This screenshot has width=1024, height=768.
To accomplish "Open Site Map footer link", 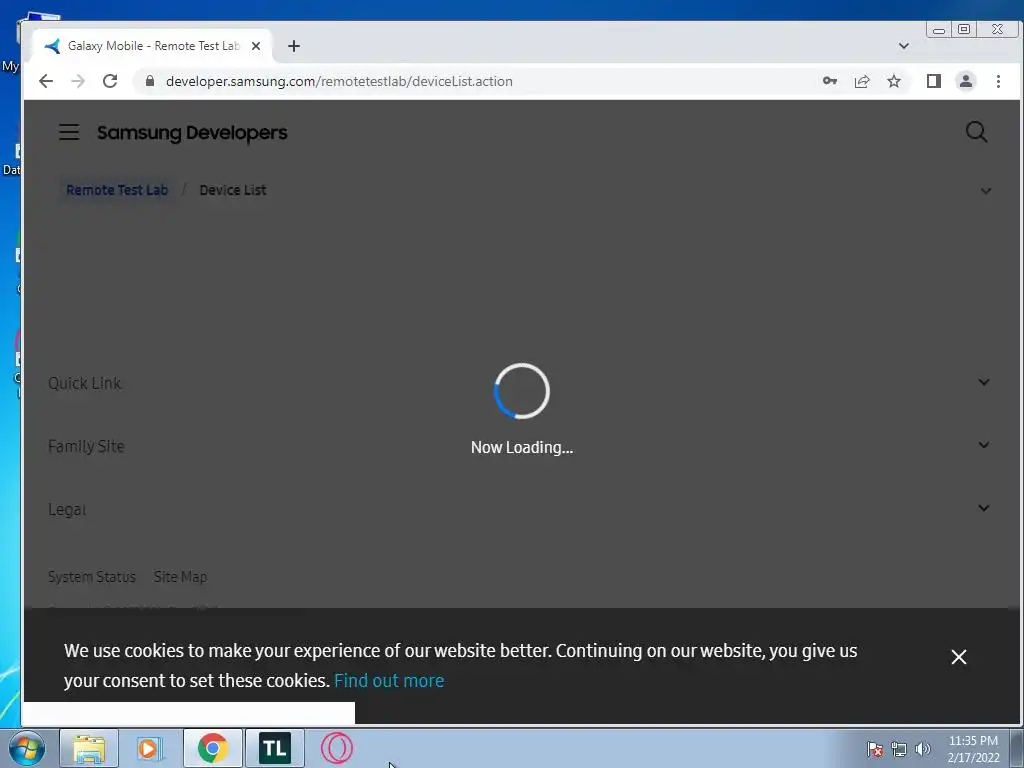I will pos(180,577).
